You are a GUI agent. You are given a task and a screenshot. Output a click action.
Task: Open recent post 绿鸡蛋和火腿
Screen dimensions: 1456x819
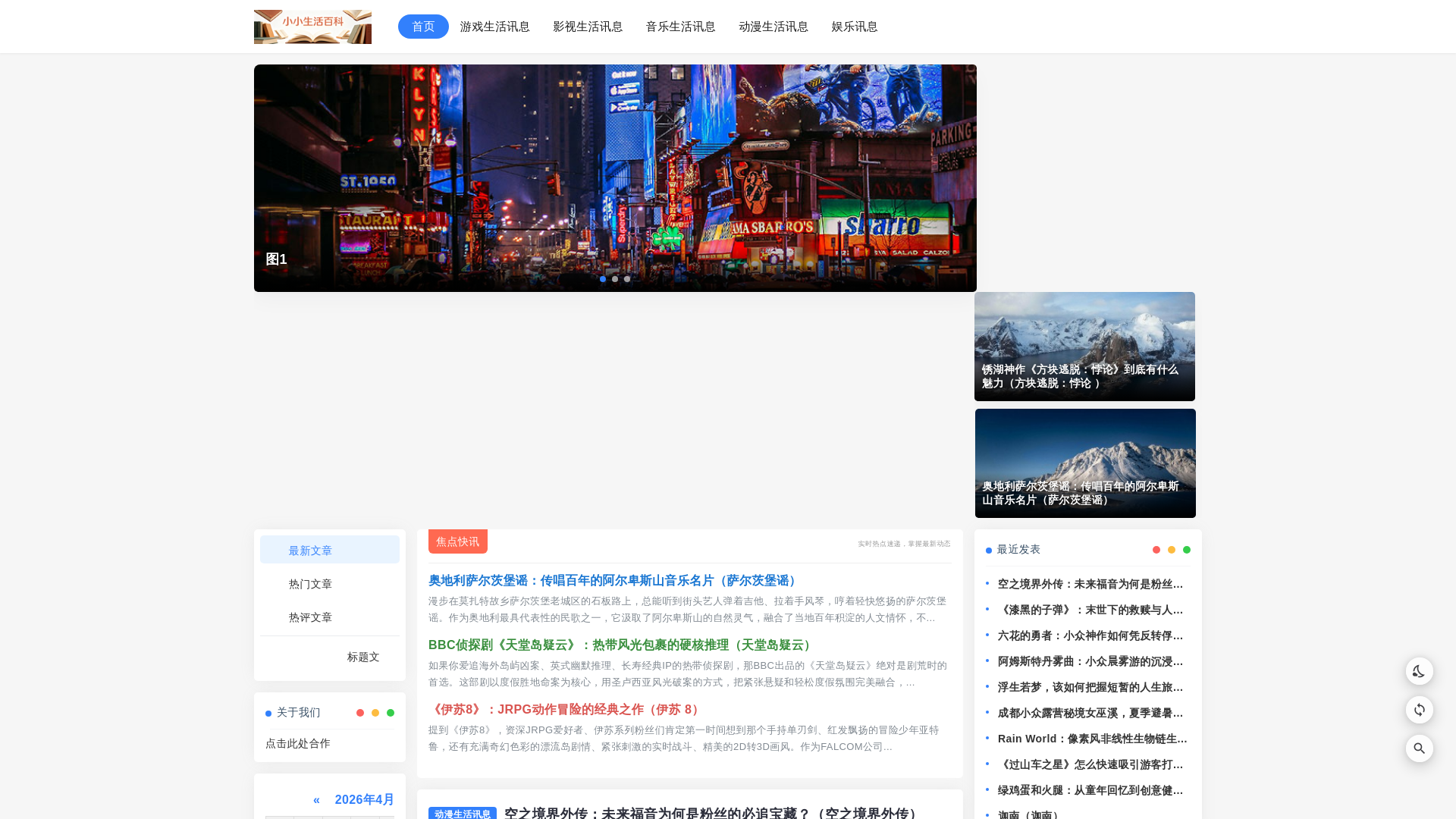click(1090, 790)
